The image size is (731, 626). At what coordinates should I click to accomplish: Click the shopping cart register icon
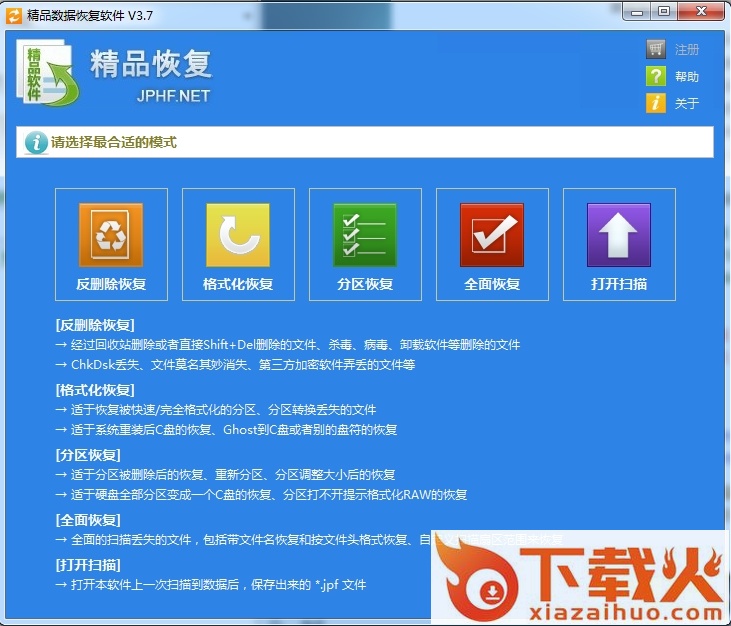[655, 49]
